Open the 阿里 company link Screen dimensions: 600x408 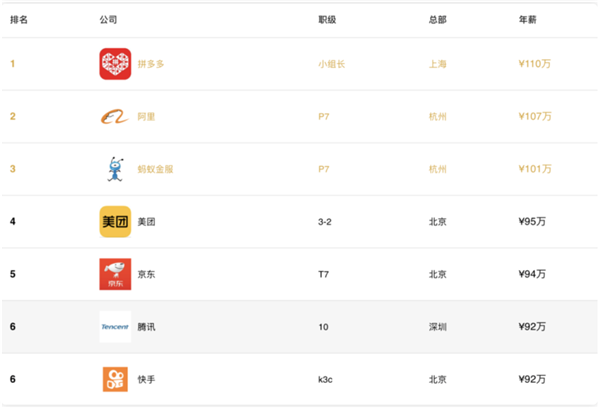click(145, 117)
